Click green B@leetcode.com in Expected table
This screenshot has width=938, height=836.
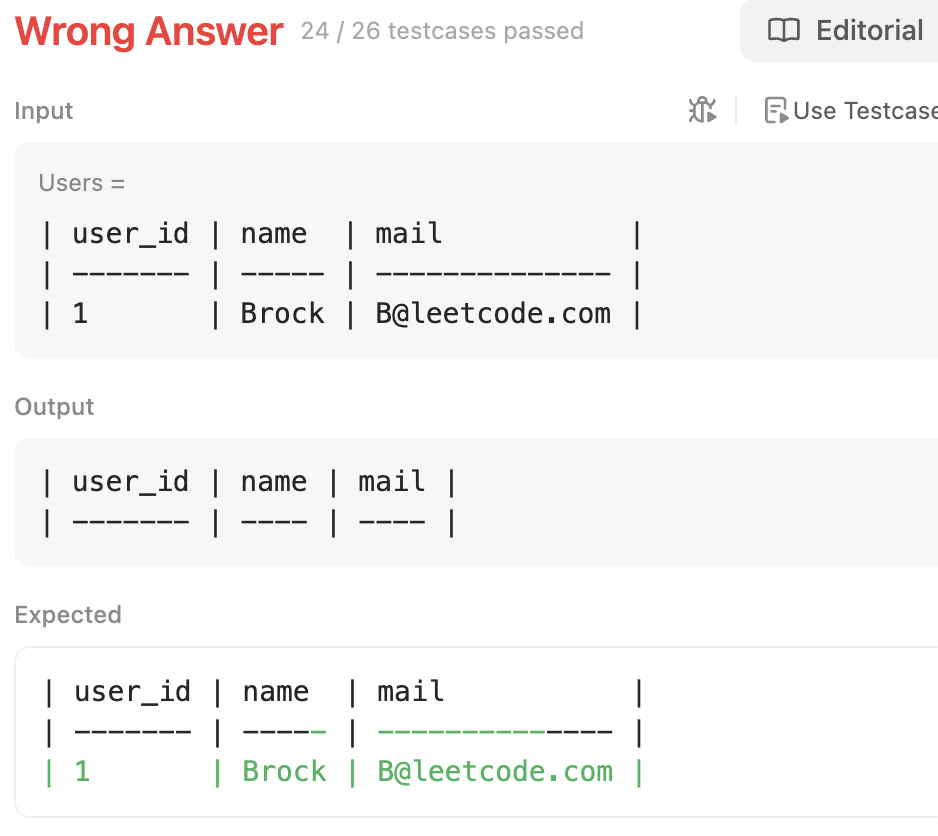[495, 771]
